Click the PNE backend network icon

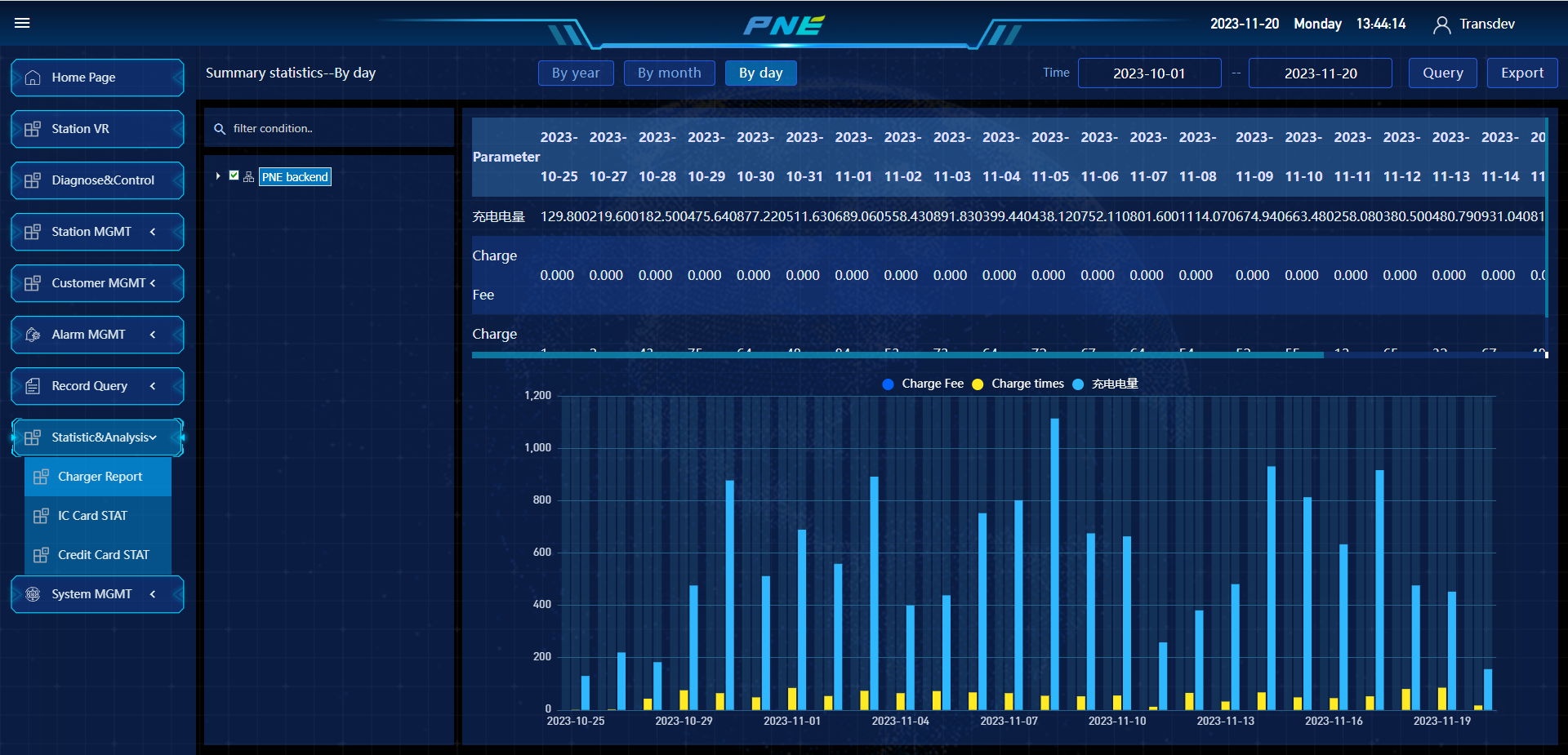tap(248, 177)
